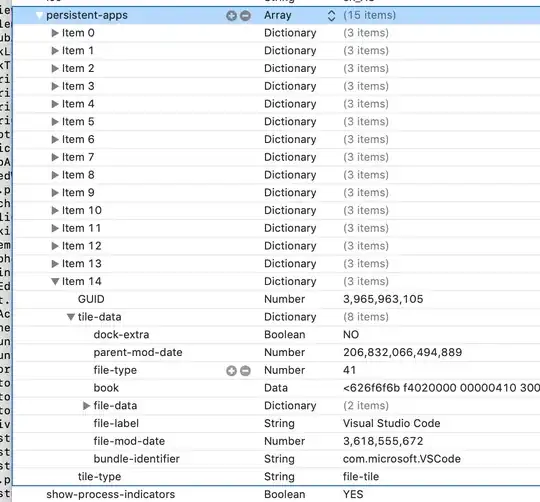Expand Item 0 disclosure triangle
Image resolution: width=540 pixels, height=502 pixels.
pyautogui.click(x=55, y=33)
